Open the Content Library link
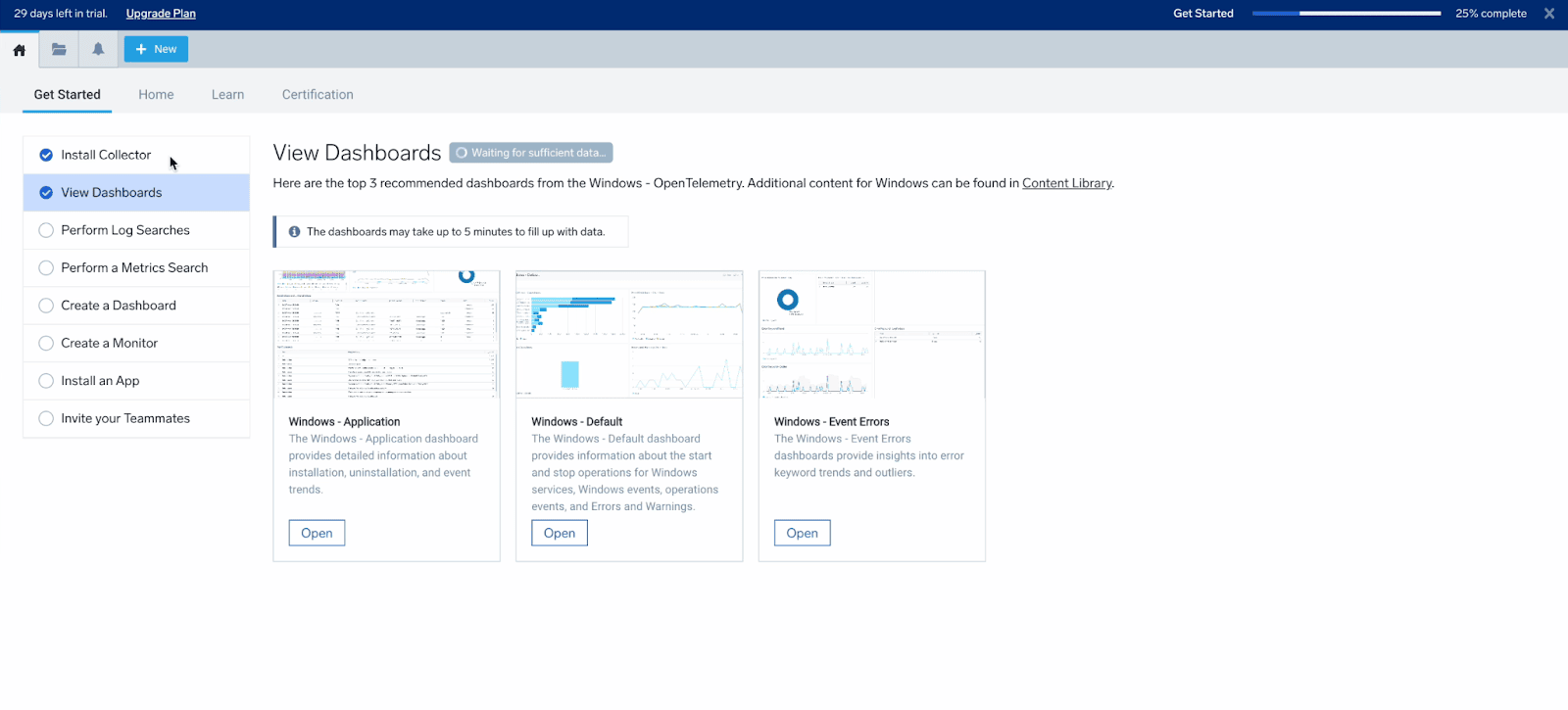Viewport: 1568px width, 710px height. tap(1066, 183)
